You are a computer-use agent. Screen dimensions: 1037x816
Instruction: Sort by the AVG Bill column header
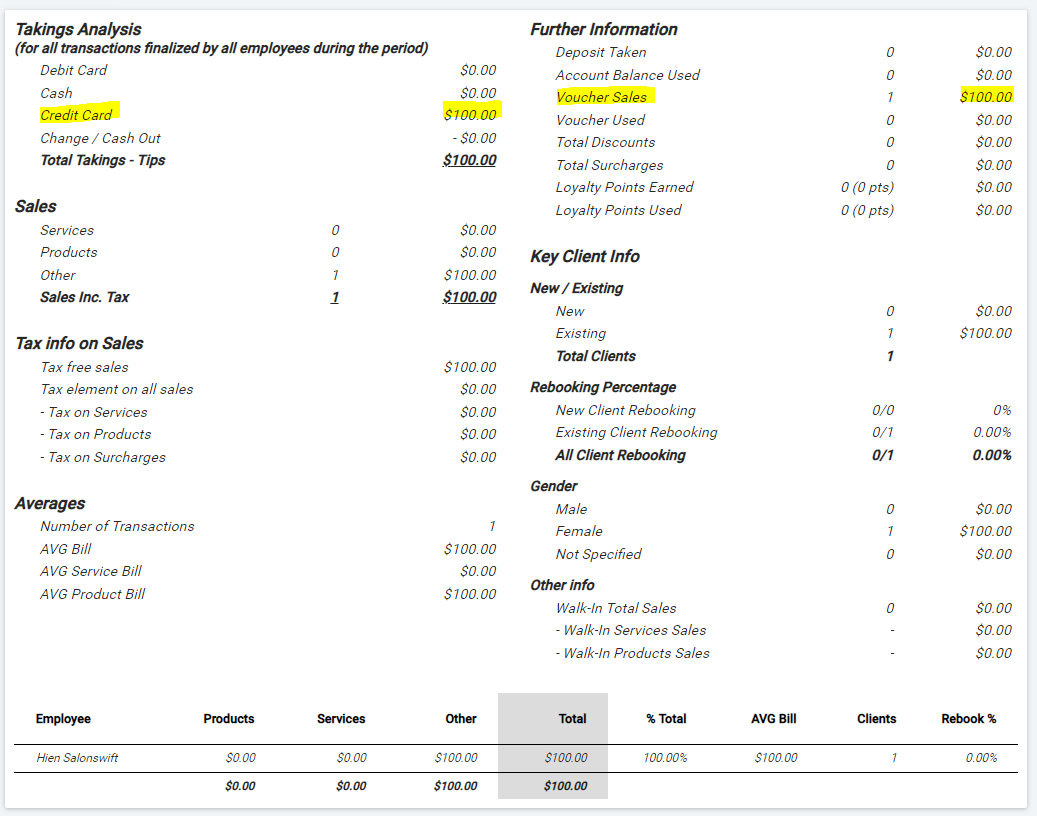pyautogui.click(x=774, y=718)
